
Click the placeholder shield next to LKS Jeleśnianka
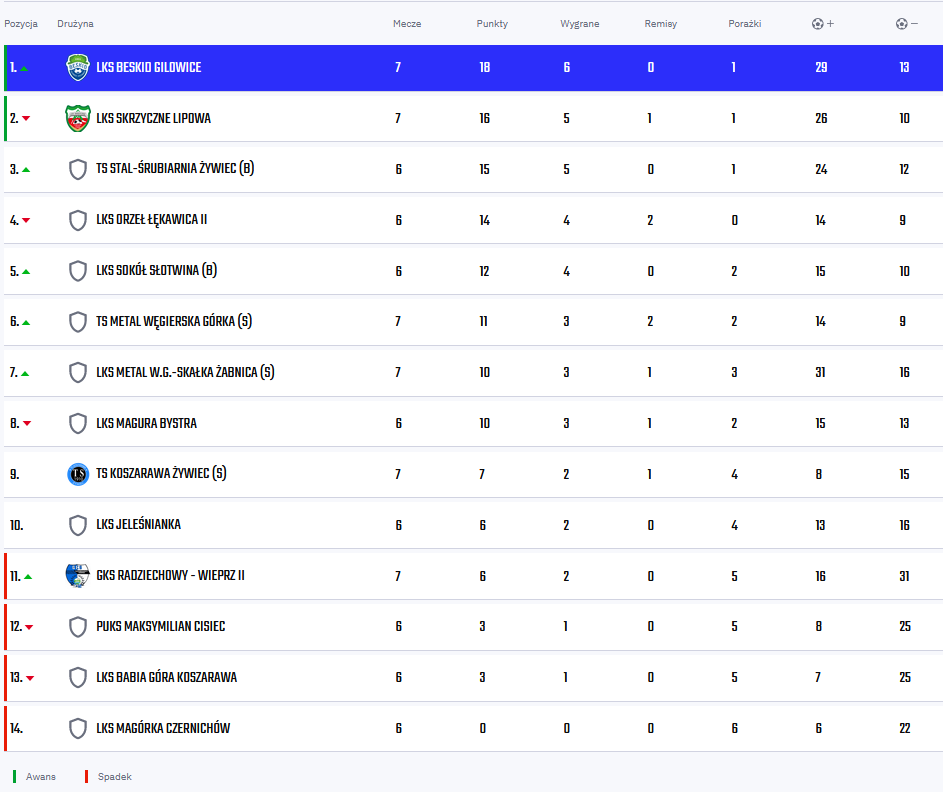tap(78, 525)
